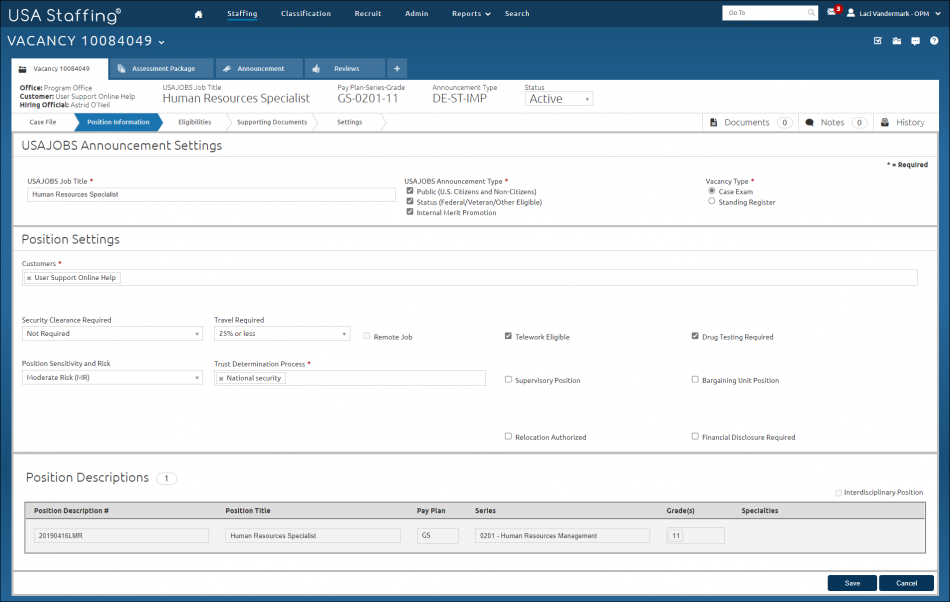Enable the Remote Job checkbox
Image resolution: width=950 pixels, height=602 pixels.
pos(367,336)
